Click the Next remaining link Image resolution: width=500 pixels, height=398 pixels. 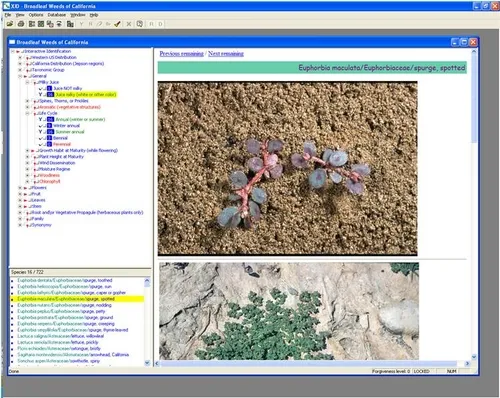226,54
